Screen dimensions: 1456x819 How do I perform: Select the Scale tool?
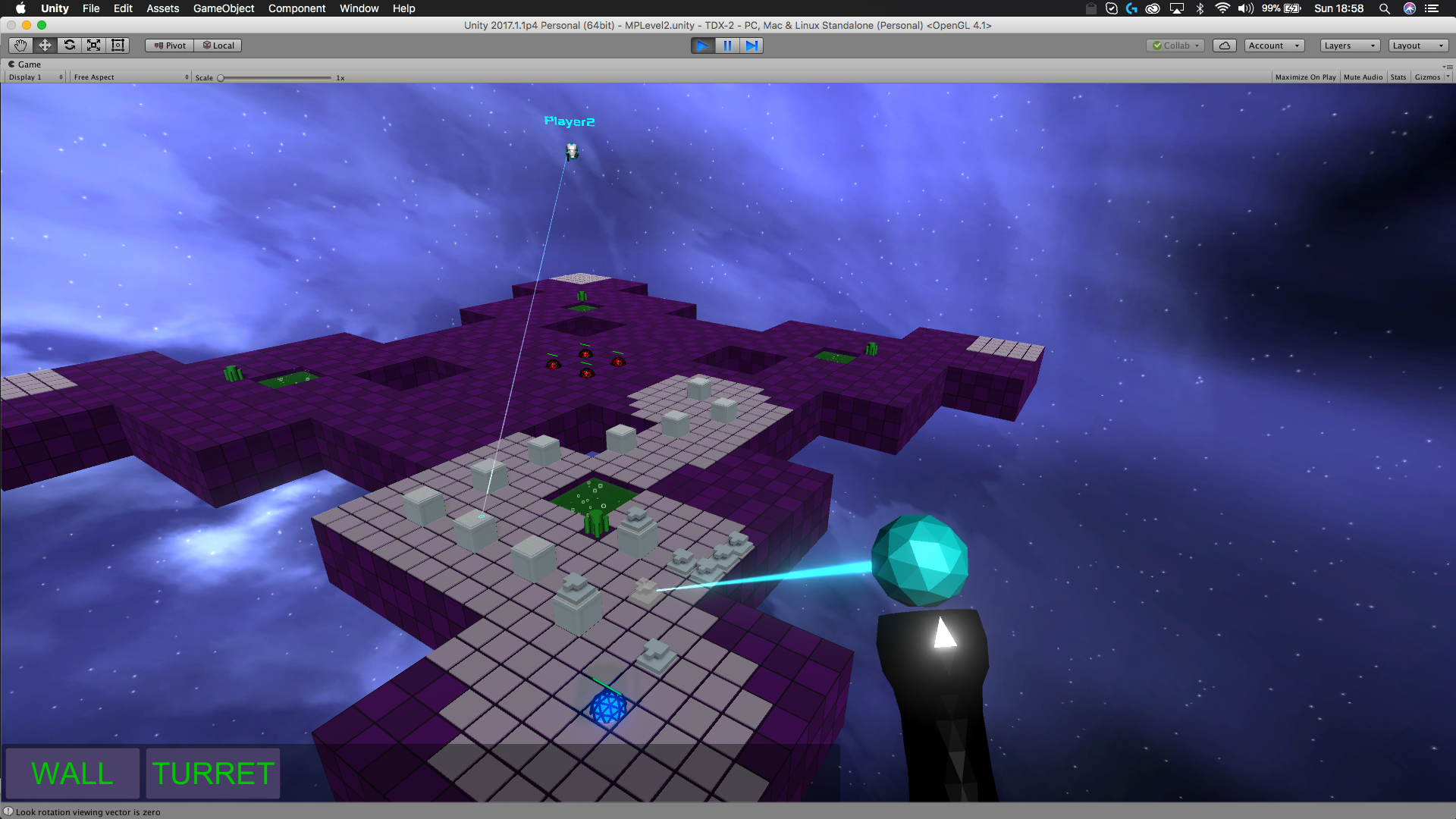[93, 45]
